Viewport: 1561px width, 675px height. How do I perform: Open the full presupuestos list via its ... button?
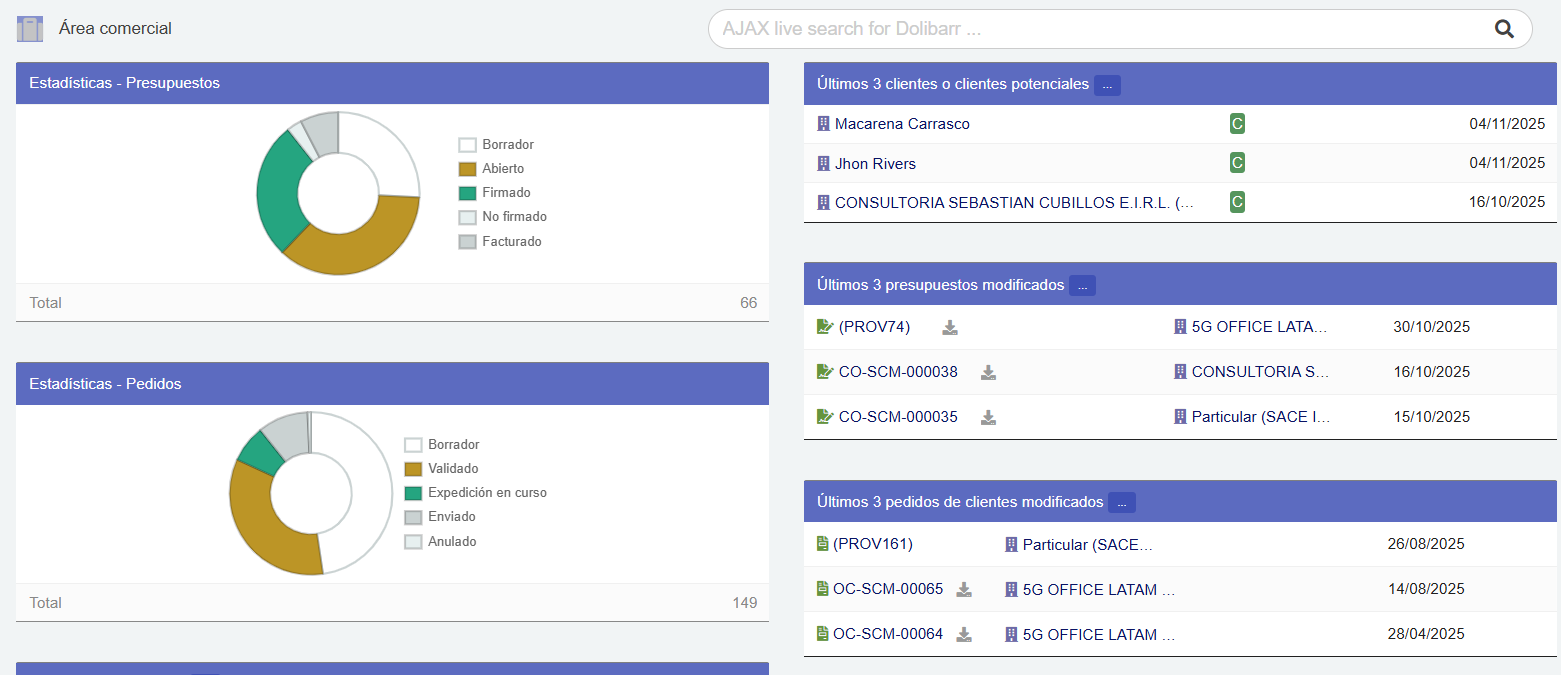[1082, 285]
